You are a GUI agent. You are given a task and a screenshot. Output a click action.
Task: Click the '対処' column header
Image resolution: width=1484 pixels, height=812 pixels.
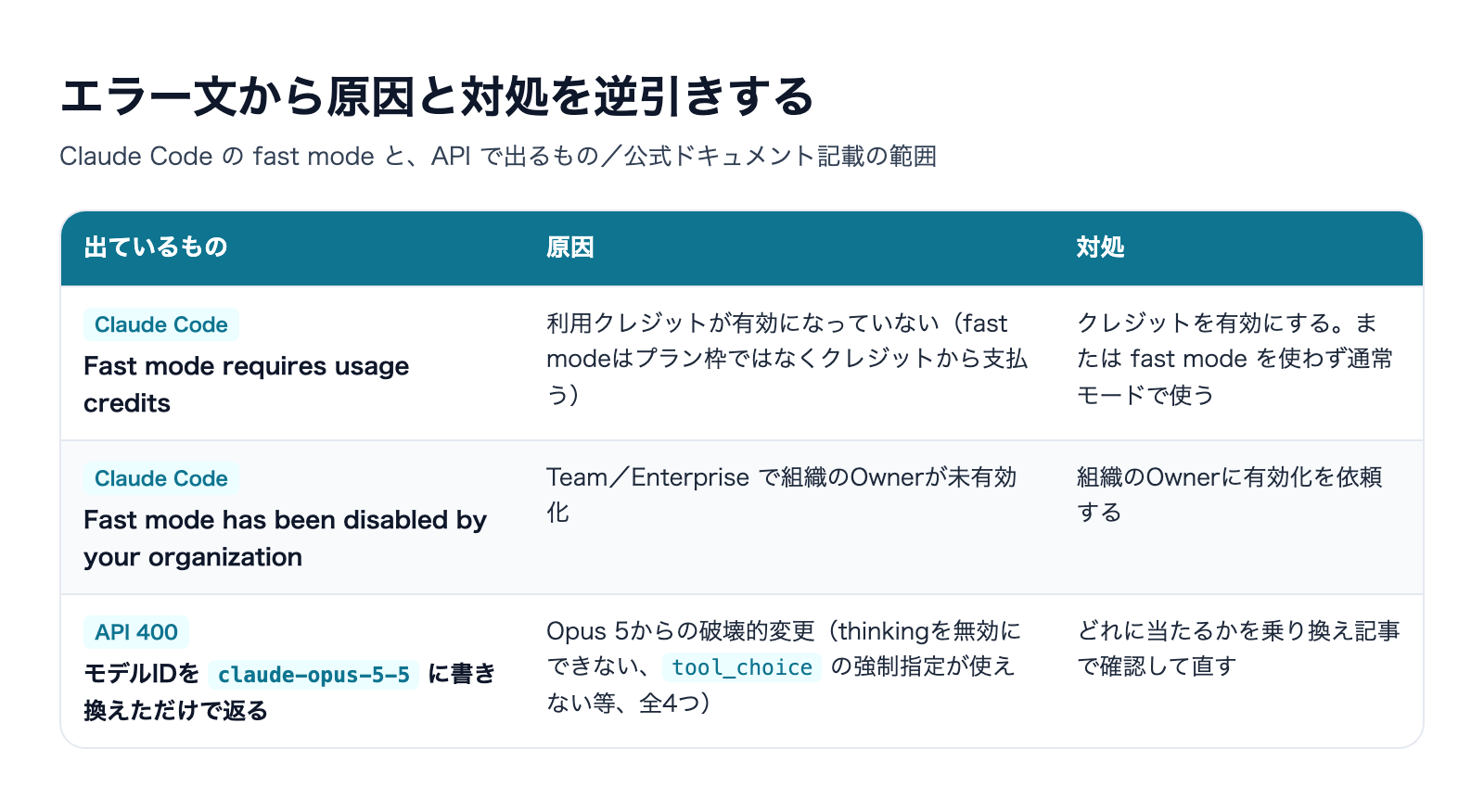point(1100,247)
